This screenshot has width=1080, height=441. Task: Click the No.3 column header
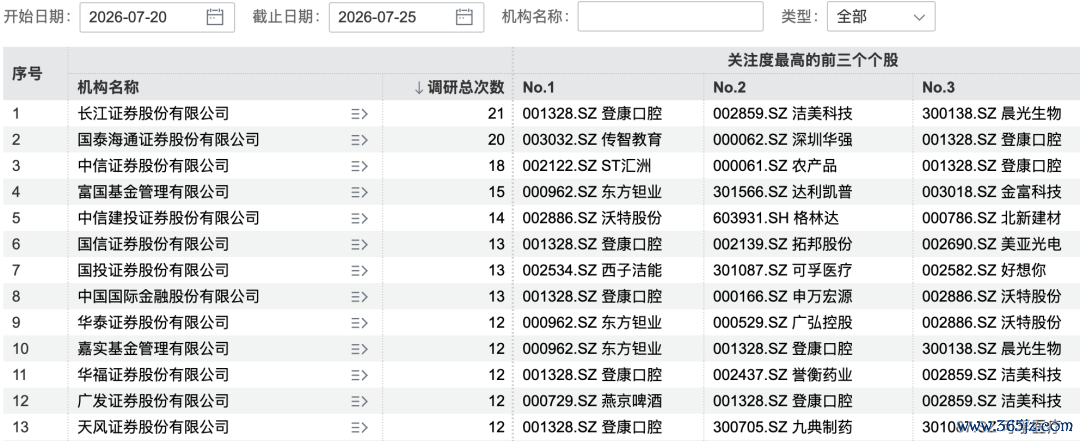(x=939, y=88)
